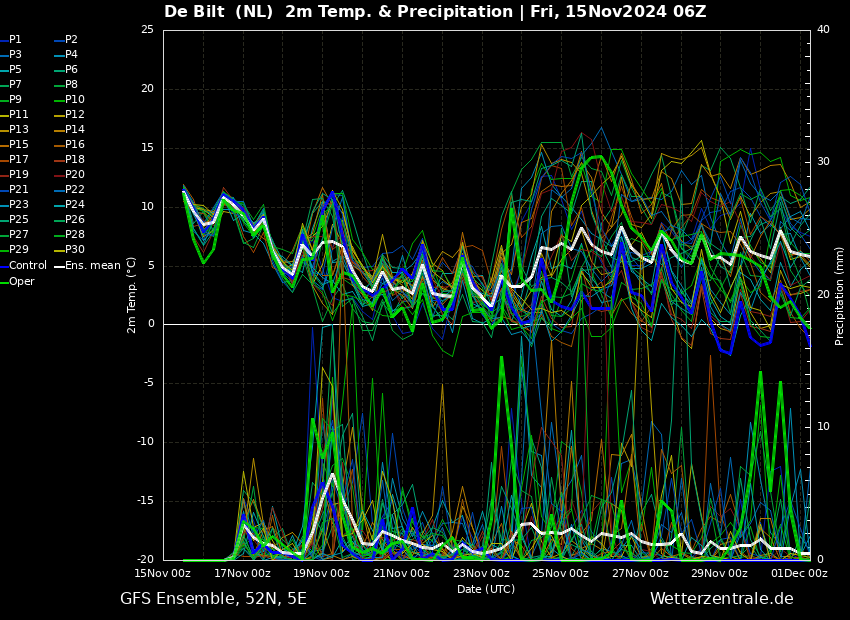Click the green line swatch beside Oper
The image size is (850, 620).
tap(4, 282)
